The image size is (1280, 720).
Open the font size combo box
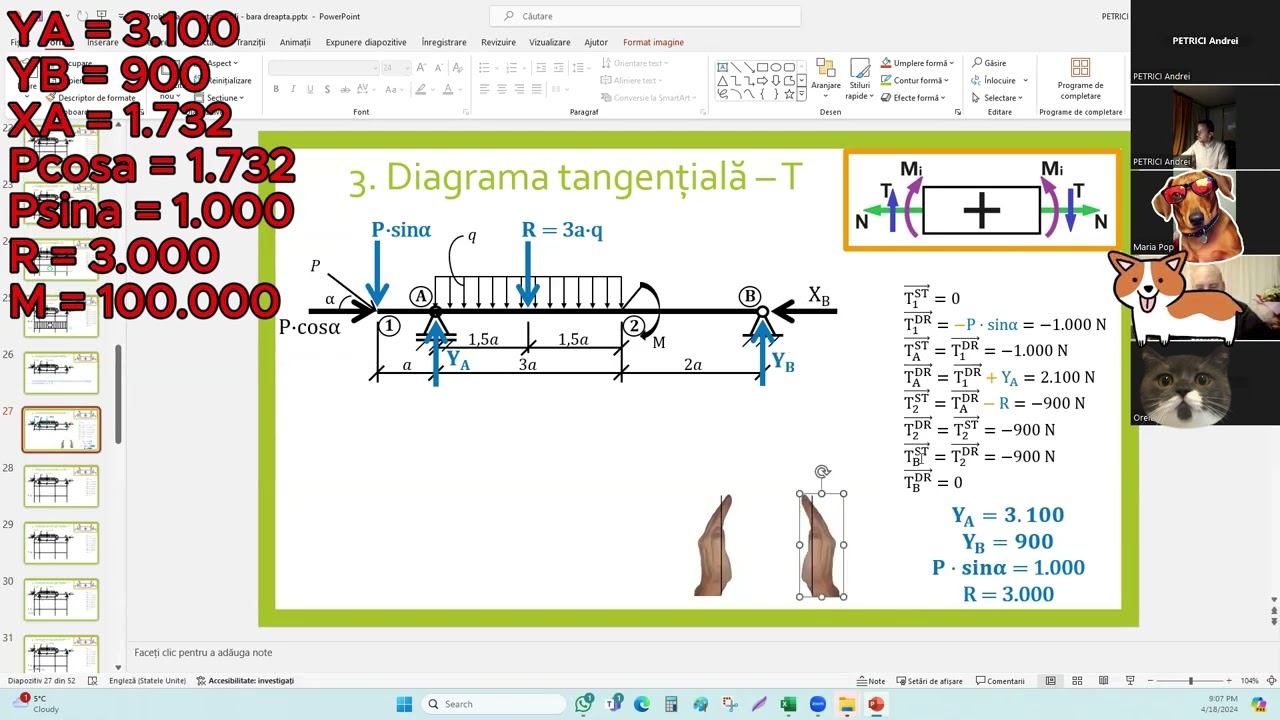[396, 68]
